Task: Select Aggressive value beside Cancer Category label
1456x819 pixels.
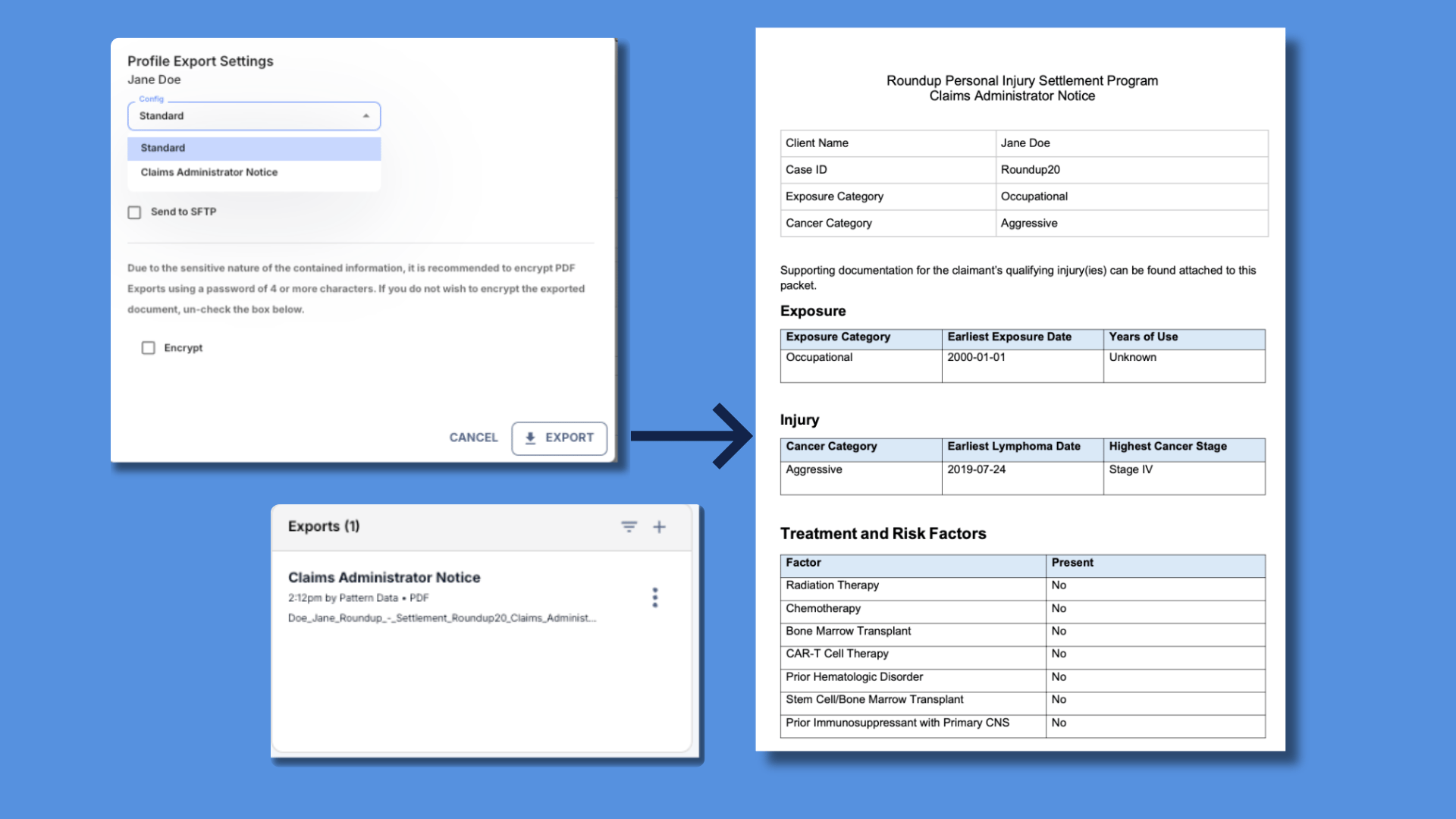Action: point(1028,223)
